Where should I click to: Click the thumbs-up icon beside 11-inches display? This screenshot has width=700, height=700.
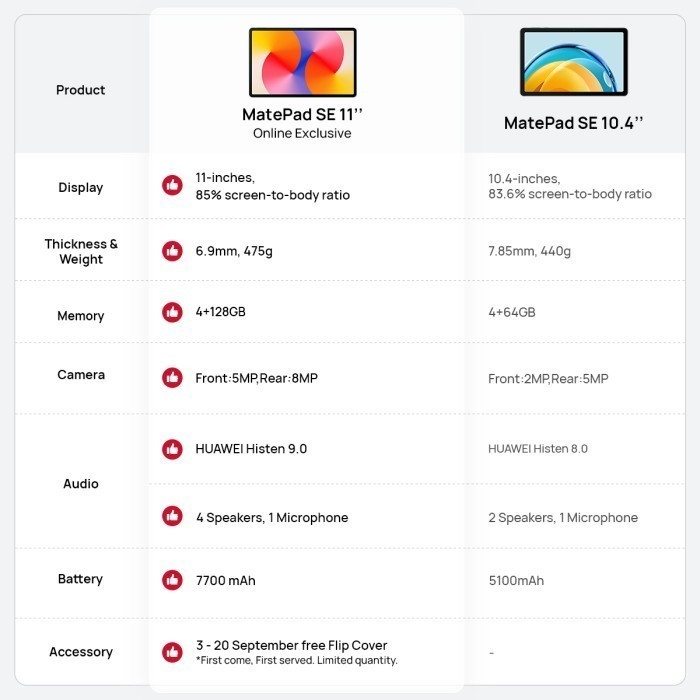172,185
